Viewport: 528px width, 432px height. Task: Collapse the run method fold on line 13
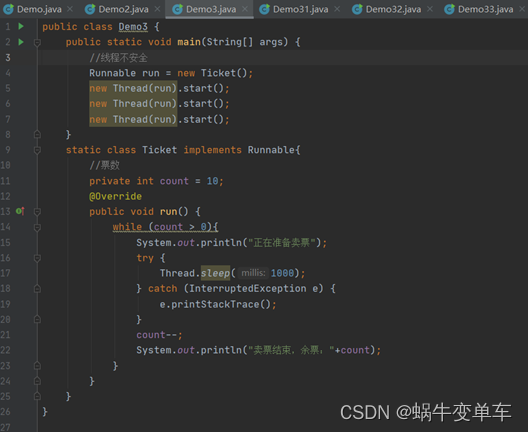pyautogui.click(x=37, y=212)
